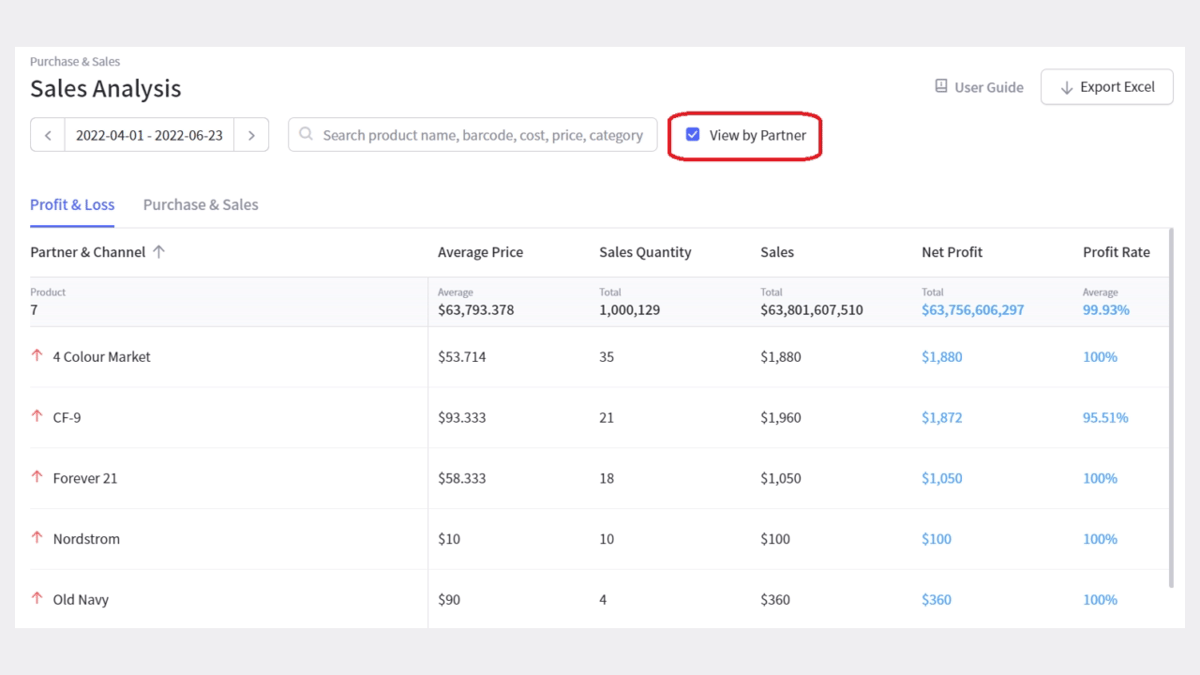
Task: Click red arrow next to CF-9
Action: click(x=38, y=417)
